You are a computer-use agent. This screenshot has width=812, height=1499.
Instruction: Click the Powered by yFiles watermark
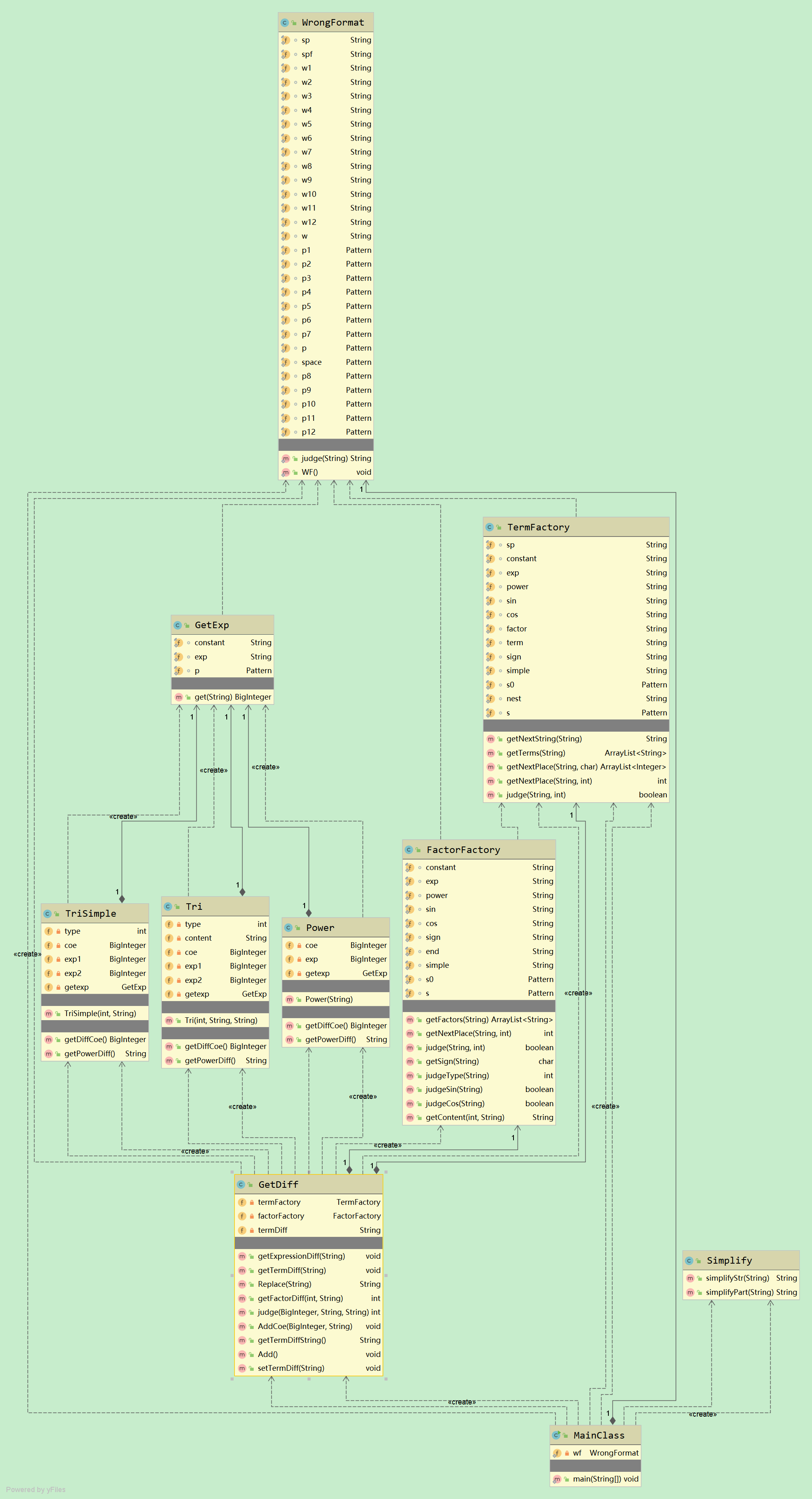coord(35,1490)
